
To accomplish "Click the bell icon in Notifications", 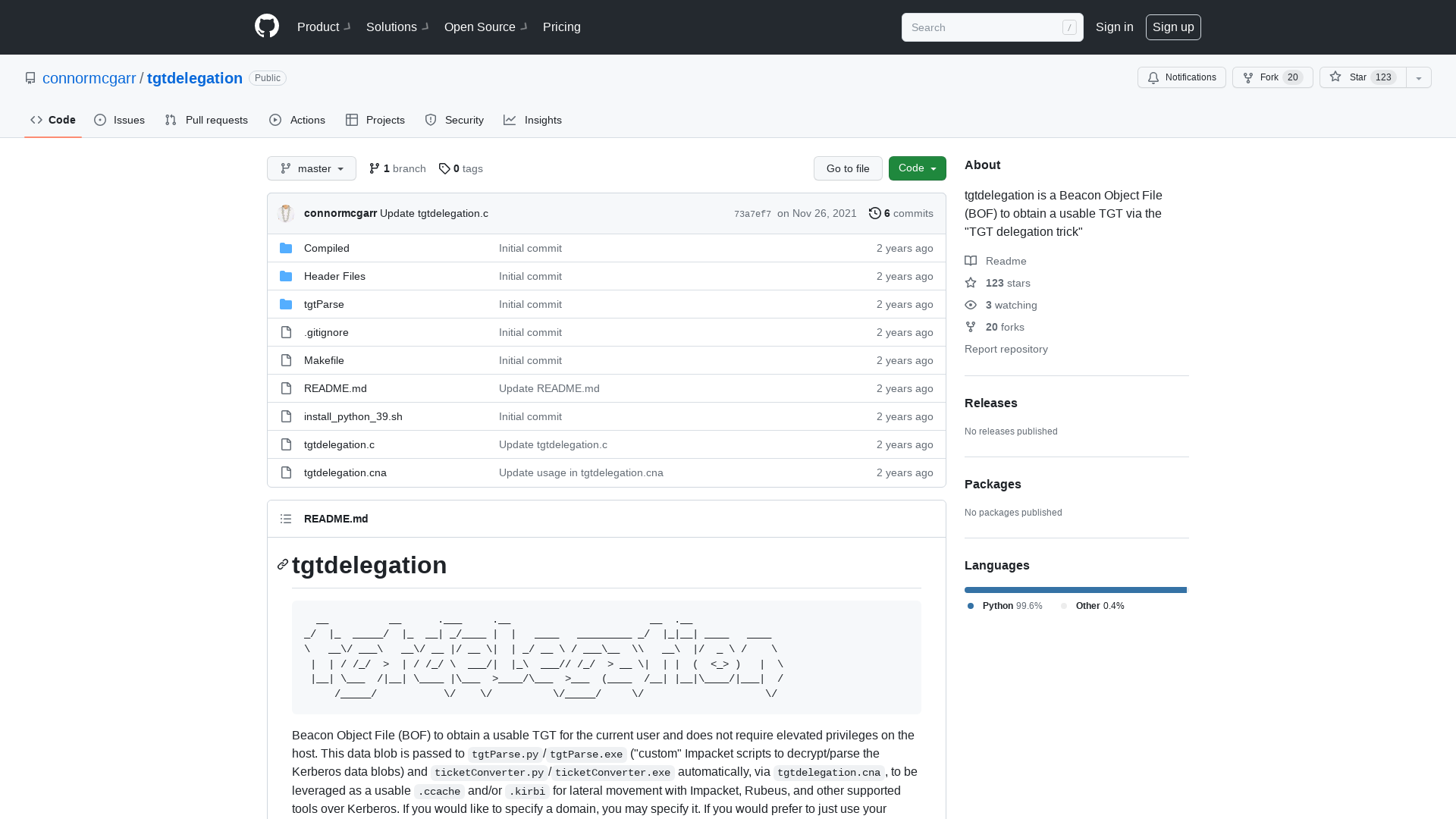I will coord(1153,77).
